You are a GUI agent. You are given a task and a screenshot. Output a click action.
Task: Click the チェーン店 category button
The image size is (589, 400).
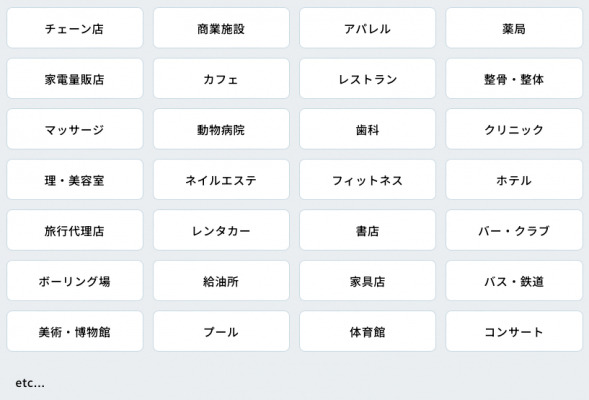tap(75, 28)
